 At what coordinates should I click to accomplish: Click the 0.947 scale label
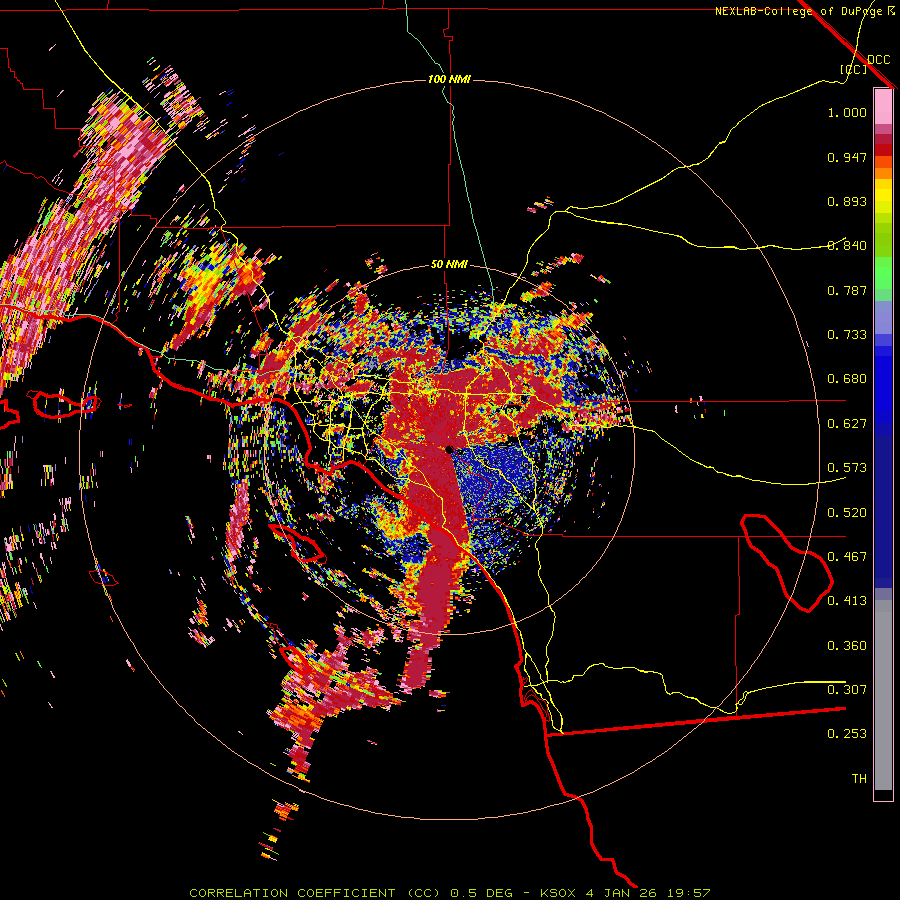tap(847, 157)
